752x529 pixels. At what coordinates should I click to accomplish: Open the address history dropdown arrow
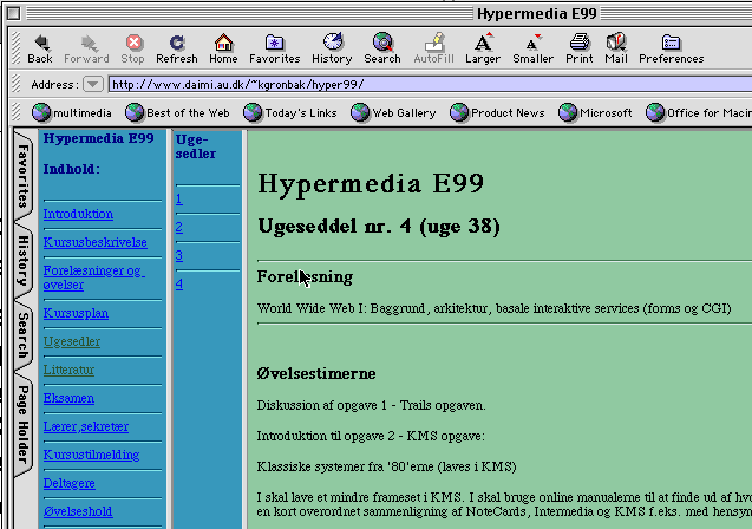[93, 84]
